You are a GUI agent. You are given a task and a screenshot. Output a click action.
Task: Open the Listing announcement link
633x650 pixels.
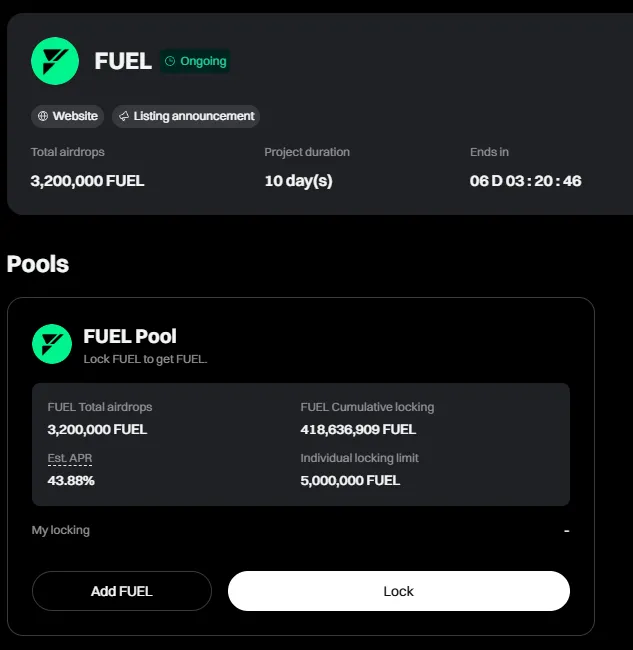click(194, 116)
